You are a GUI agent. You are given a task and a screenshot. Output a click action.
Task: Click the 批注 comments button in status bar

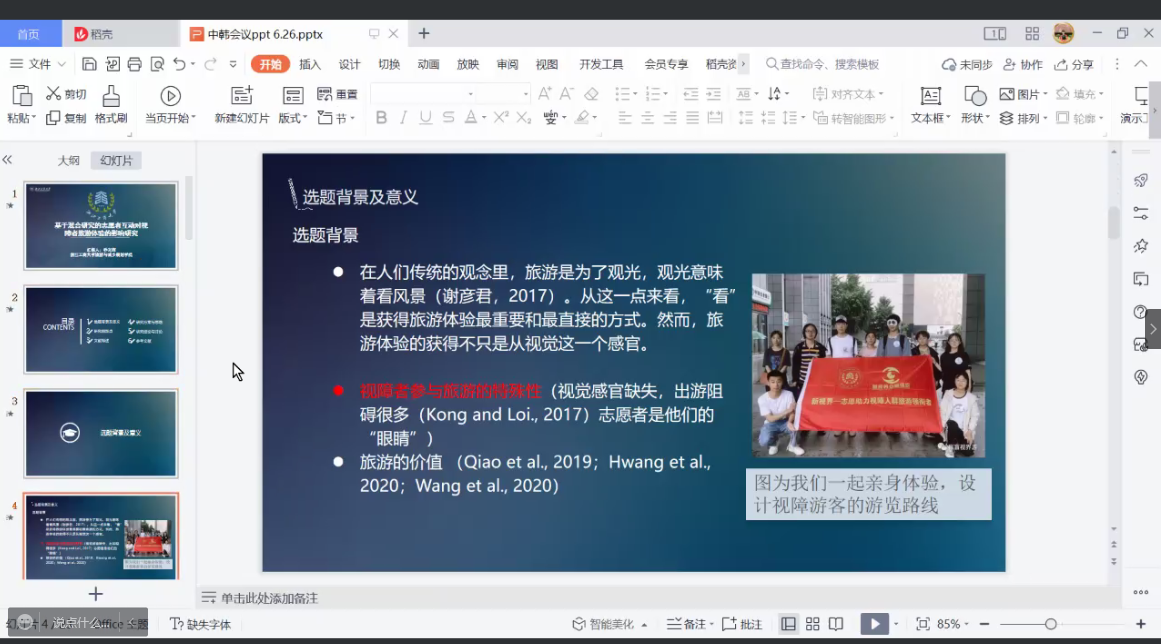742,624
